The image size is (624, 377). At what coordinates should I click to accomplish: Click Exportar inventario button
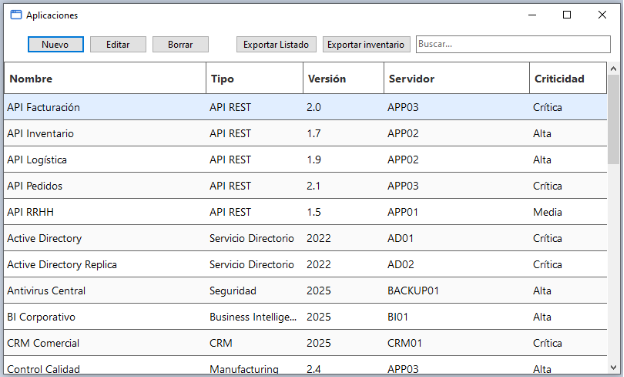coord(366,44)
